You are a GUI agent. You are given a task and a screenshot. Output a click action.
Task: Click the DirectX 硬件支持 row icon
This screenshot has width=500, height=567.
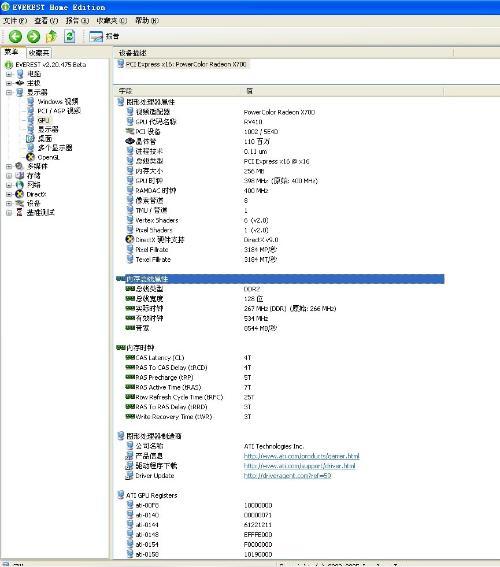[130, 239]
